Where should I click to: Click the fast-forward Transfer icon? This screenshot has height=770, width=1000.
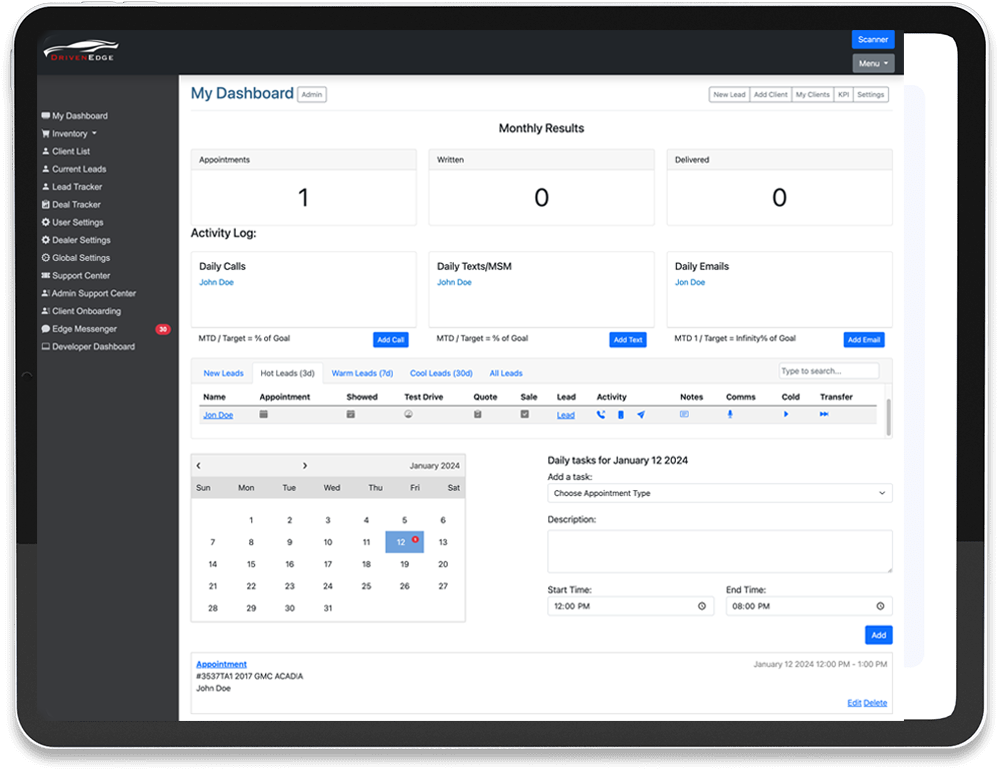pyautogui.click(x=824, y=414)
